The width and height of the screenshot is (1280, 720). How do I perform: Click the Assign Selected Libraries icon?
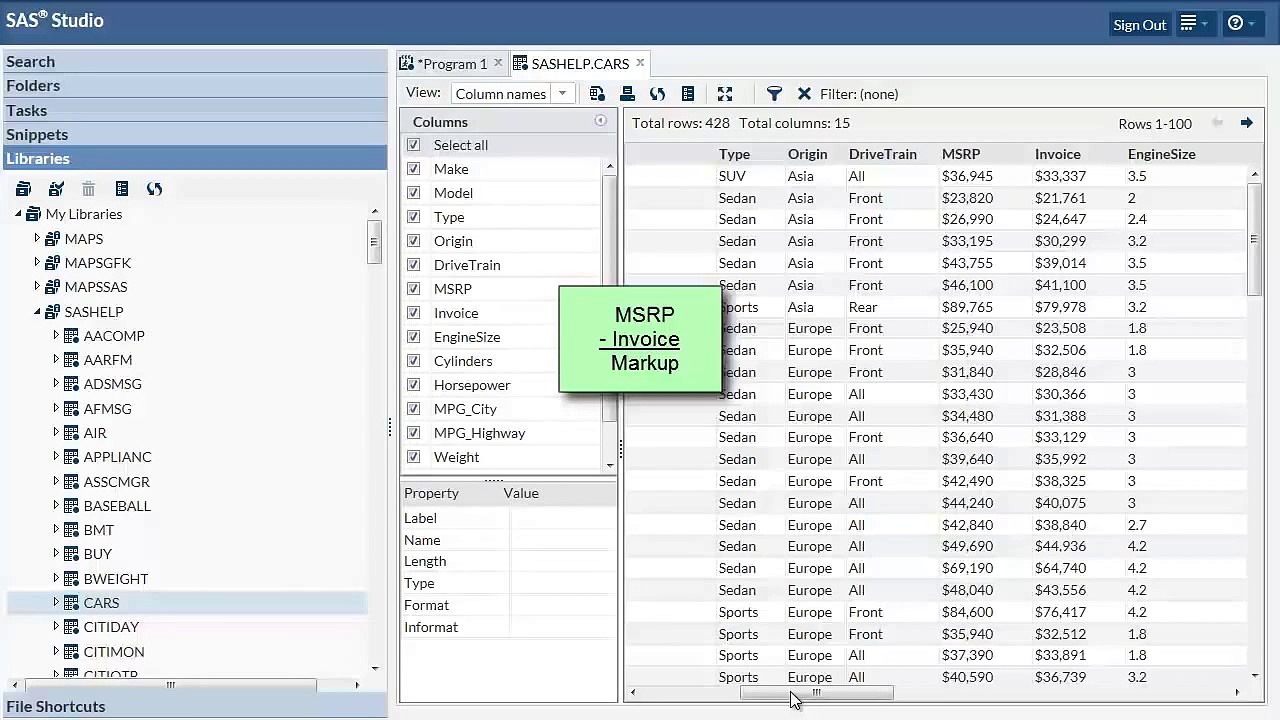[x=56, y=189]
